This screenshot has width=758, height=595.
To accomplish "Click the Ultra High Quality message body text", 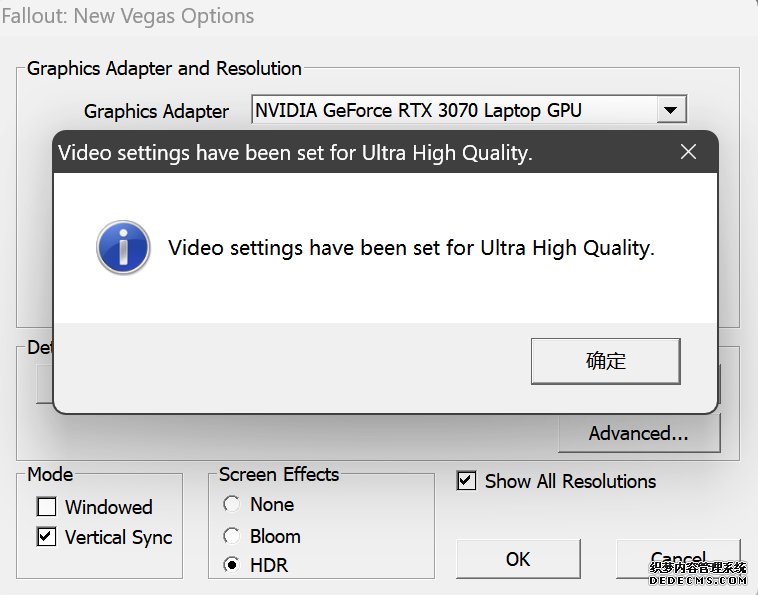I will (411, 248).
